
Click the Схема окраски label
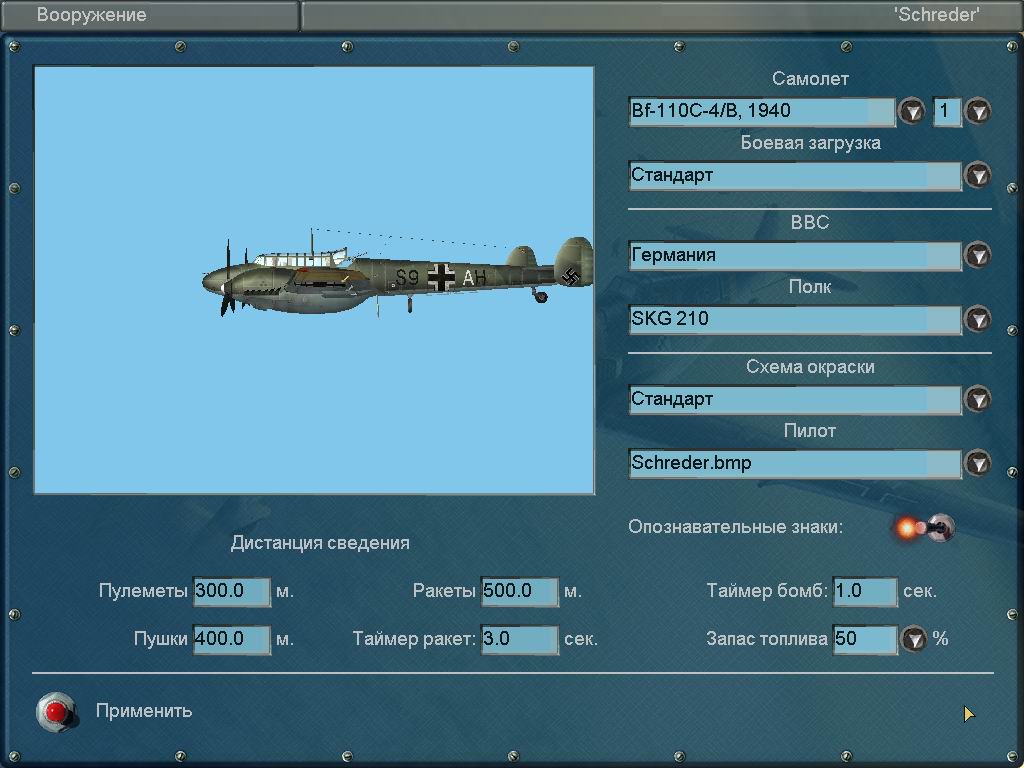coord(810,367)
